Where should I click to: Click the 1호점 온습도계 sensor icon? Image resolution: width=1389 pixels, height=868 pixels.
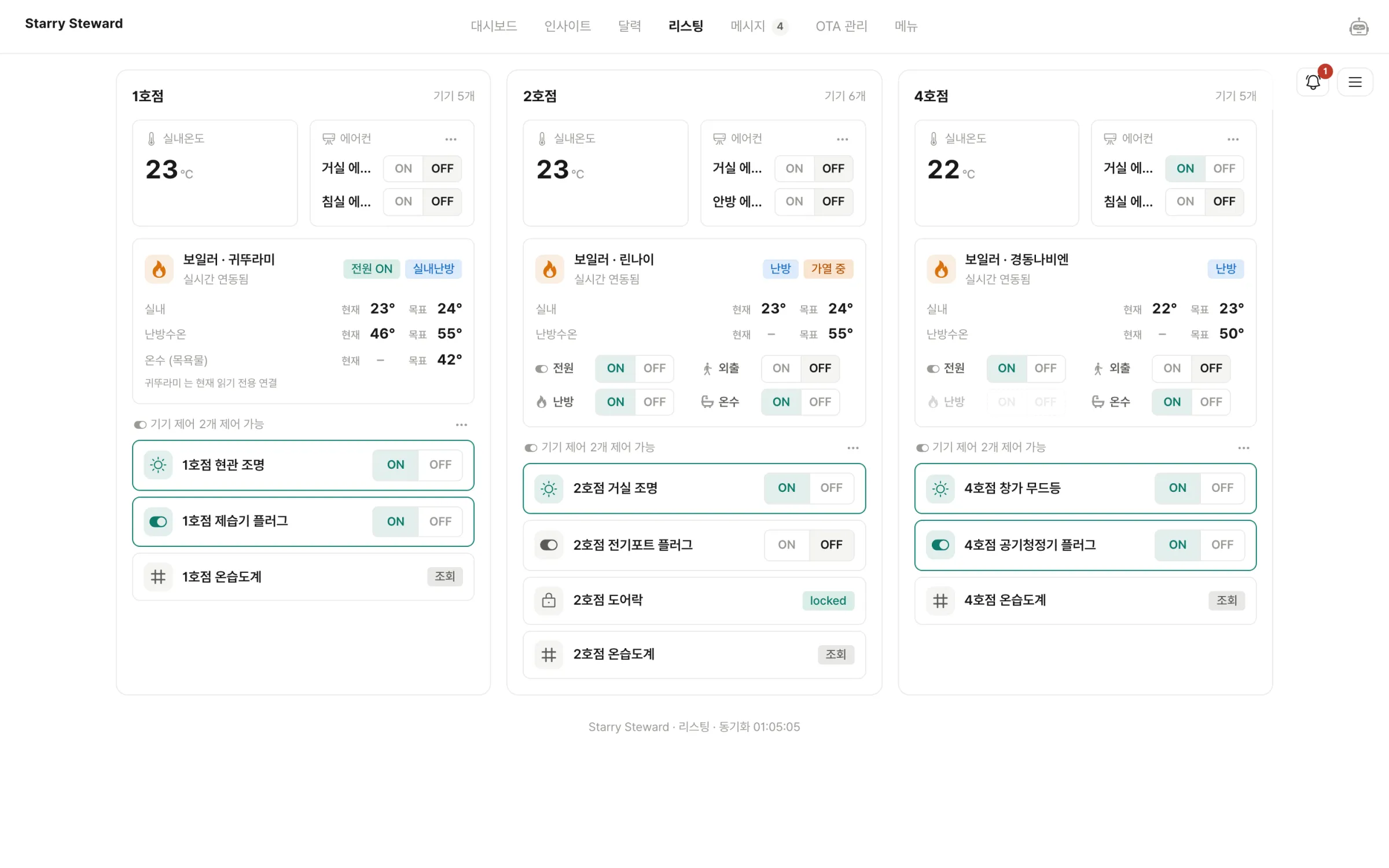(x=158, y=577)
